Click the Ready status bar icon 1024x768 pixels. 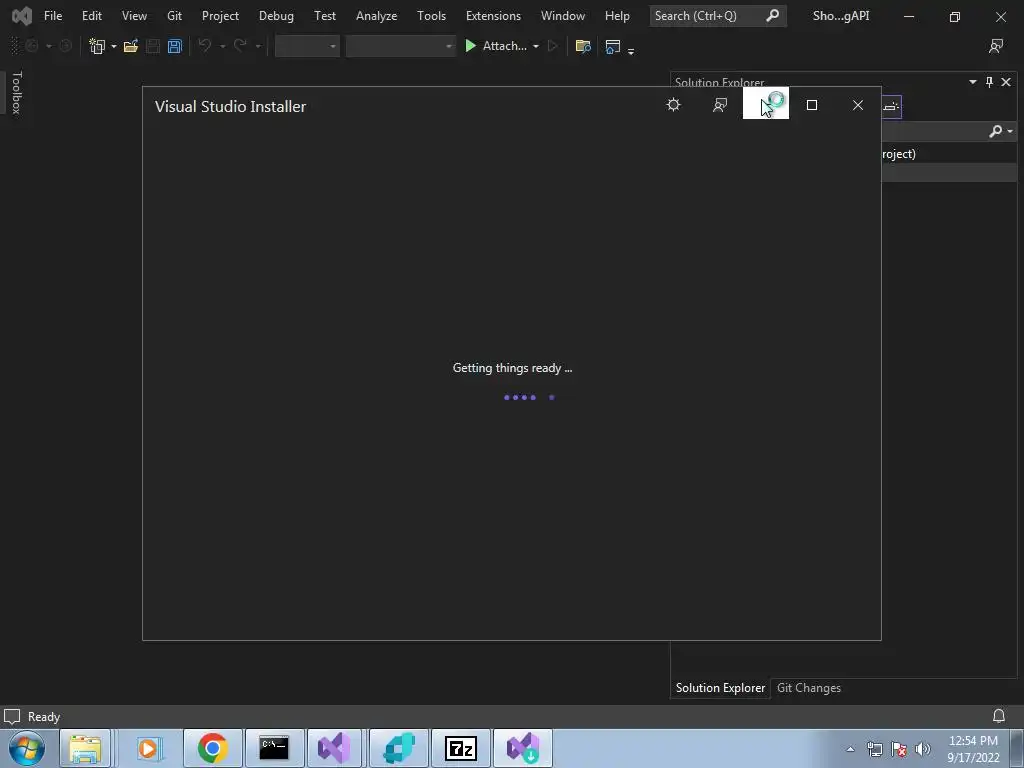click(x=12, y=716)
